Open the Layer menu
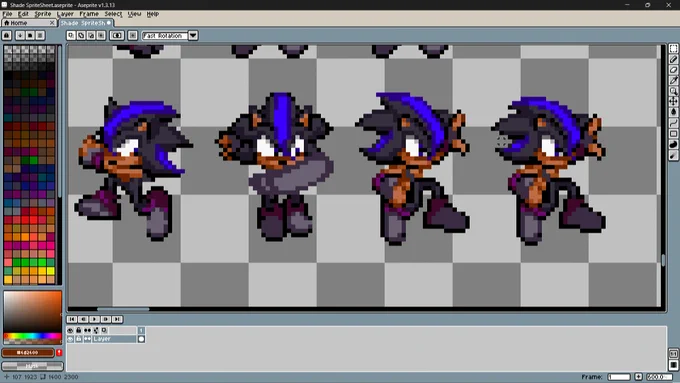Image resolution: width=680 pixels, height=383 pixels. click(x=65, y=14)
